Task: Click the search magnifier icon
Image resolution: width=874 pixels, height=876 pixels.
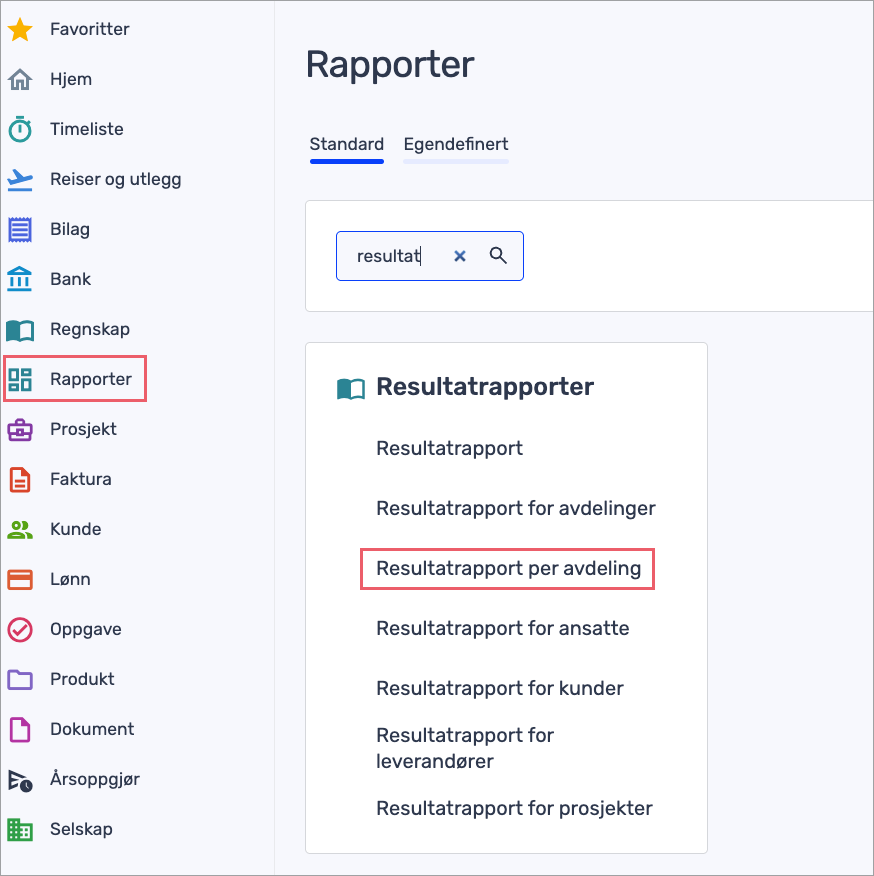Action: [x=498, y=256]
